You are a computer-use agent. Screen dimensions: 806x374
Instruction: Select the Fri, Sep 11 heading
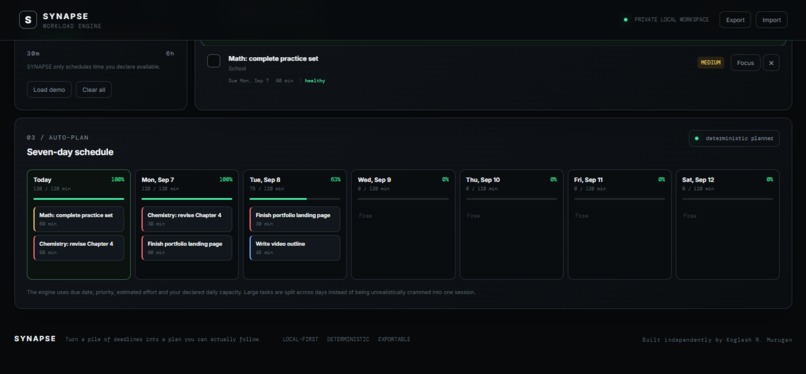click(x=588, y=180)
